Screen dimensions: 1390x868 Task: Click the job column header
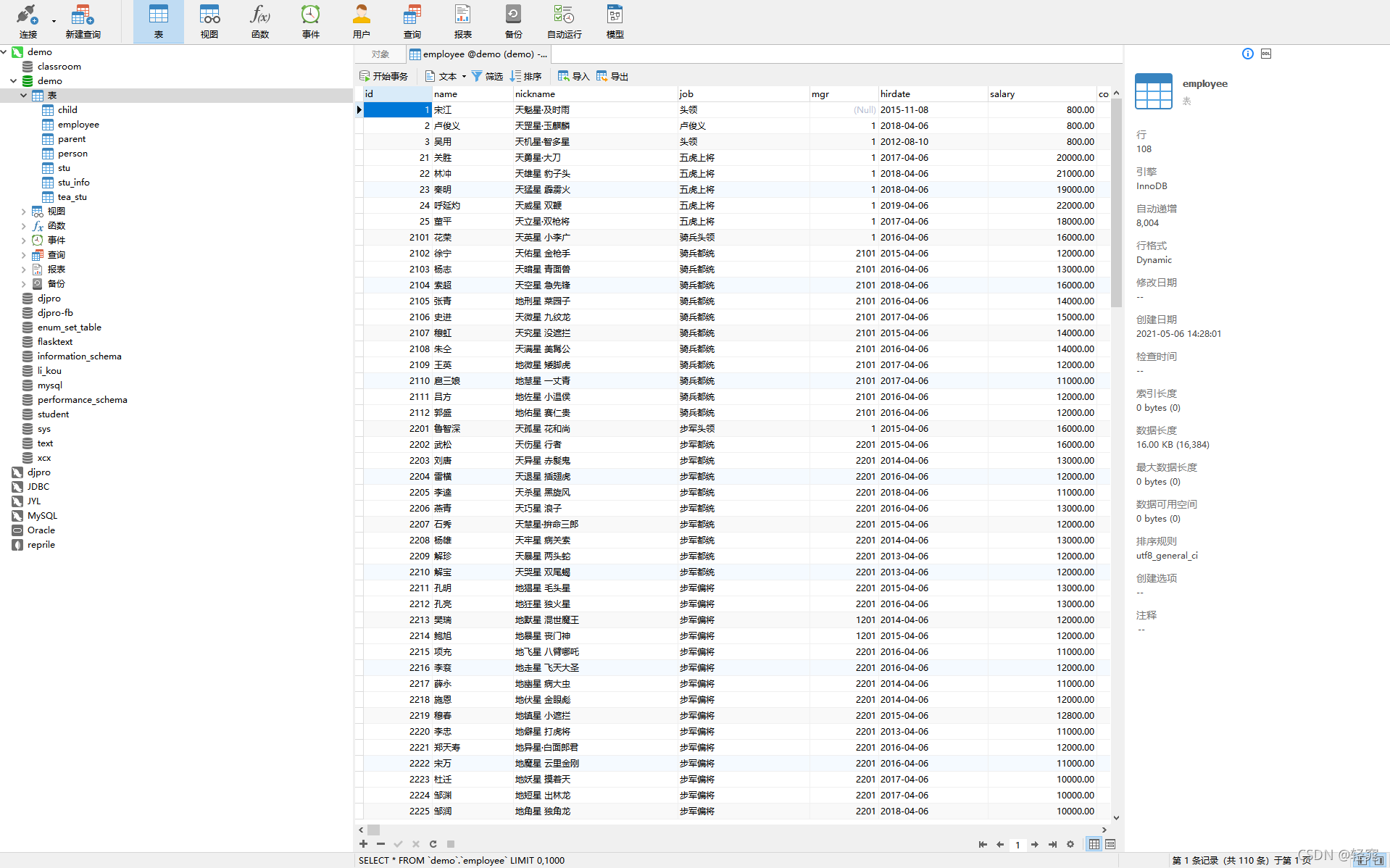tap(743, 94)
